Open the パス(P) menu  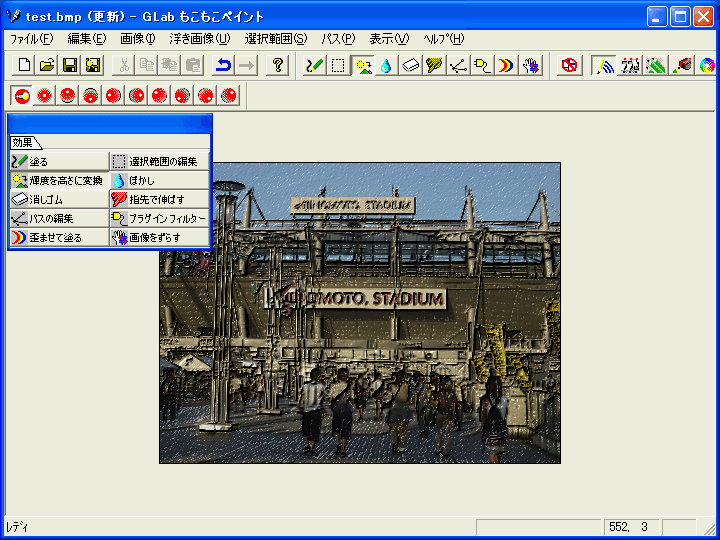(x=338, y=39)
